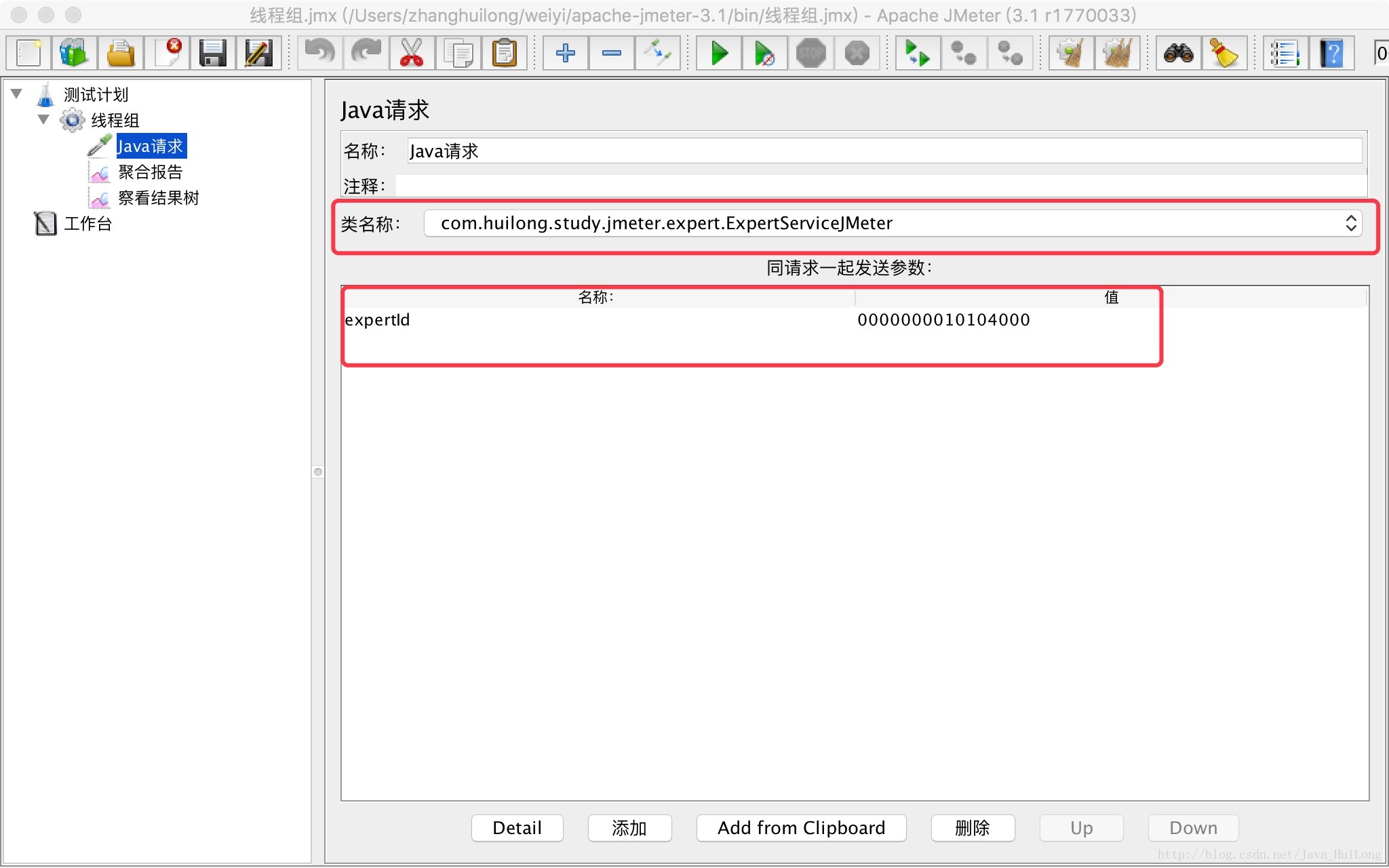Click the Undo arrow icon
Image resolution: width=1389 pixels, height=868 pixels.
(319, 53)
